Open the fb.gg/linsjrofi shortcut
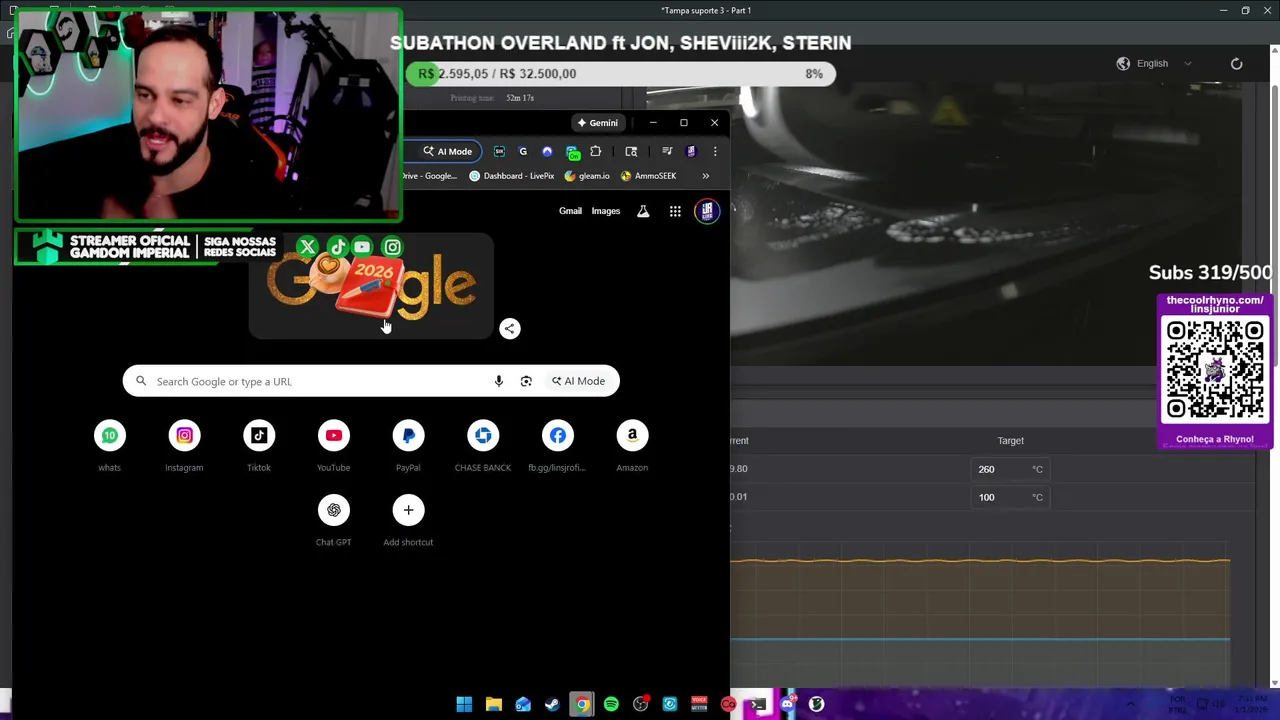Viewport: 1280px width, 720px height. pos(558,445)
